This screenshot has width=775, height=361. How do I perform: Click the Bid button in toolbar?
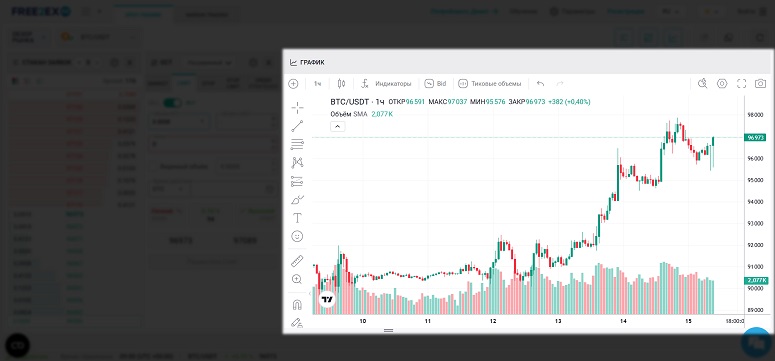tap(435, 84)
